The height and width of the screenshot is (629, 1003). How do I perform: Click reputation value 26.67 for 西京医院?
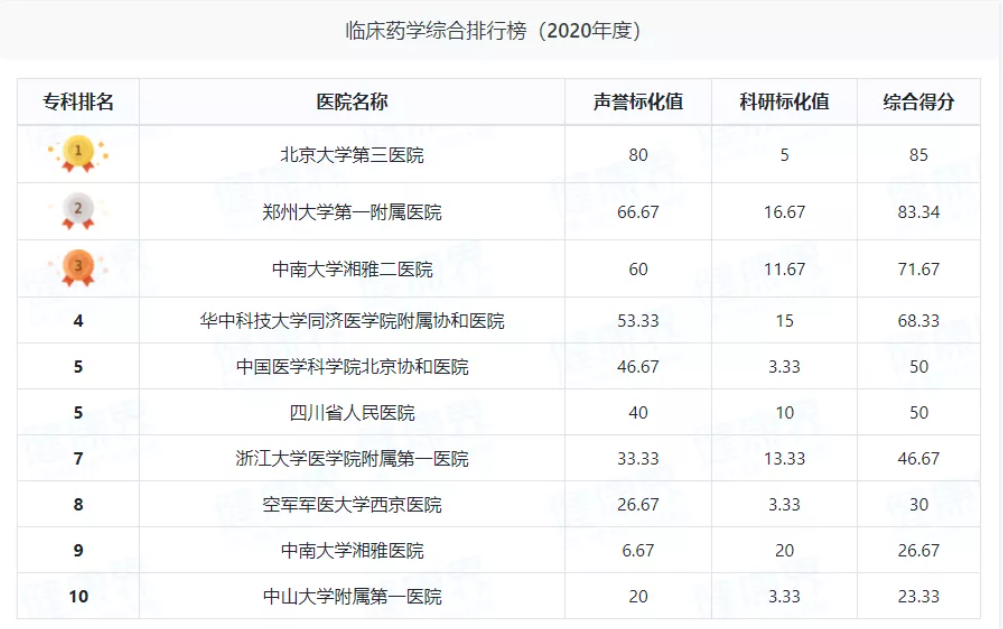click(x=638, y=505)
